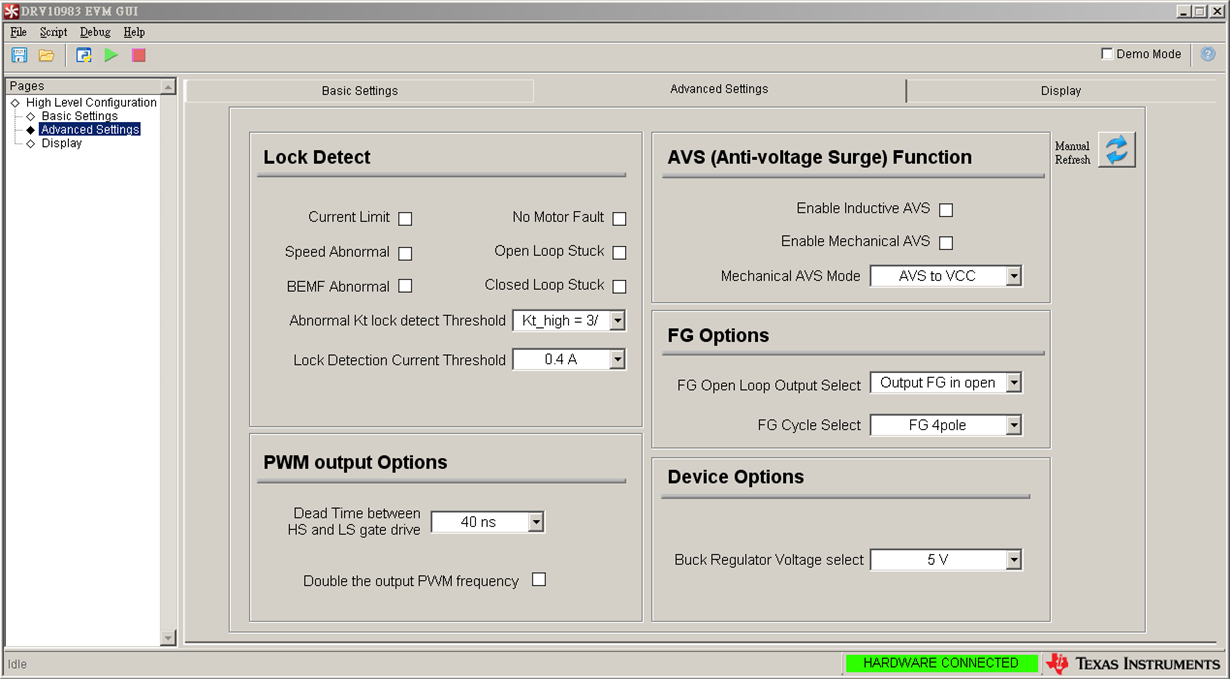Toggle the No Motor Fault checkbox
1230x679 pixels.
(619, 218)
